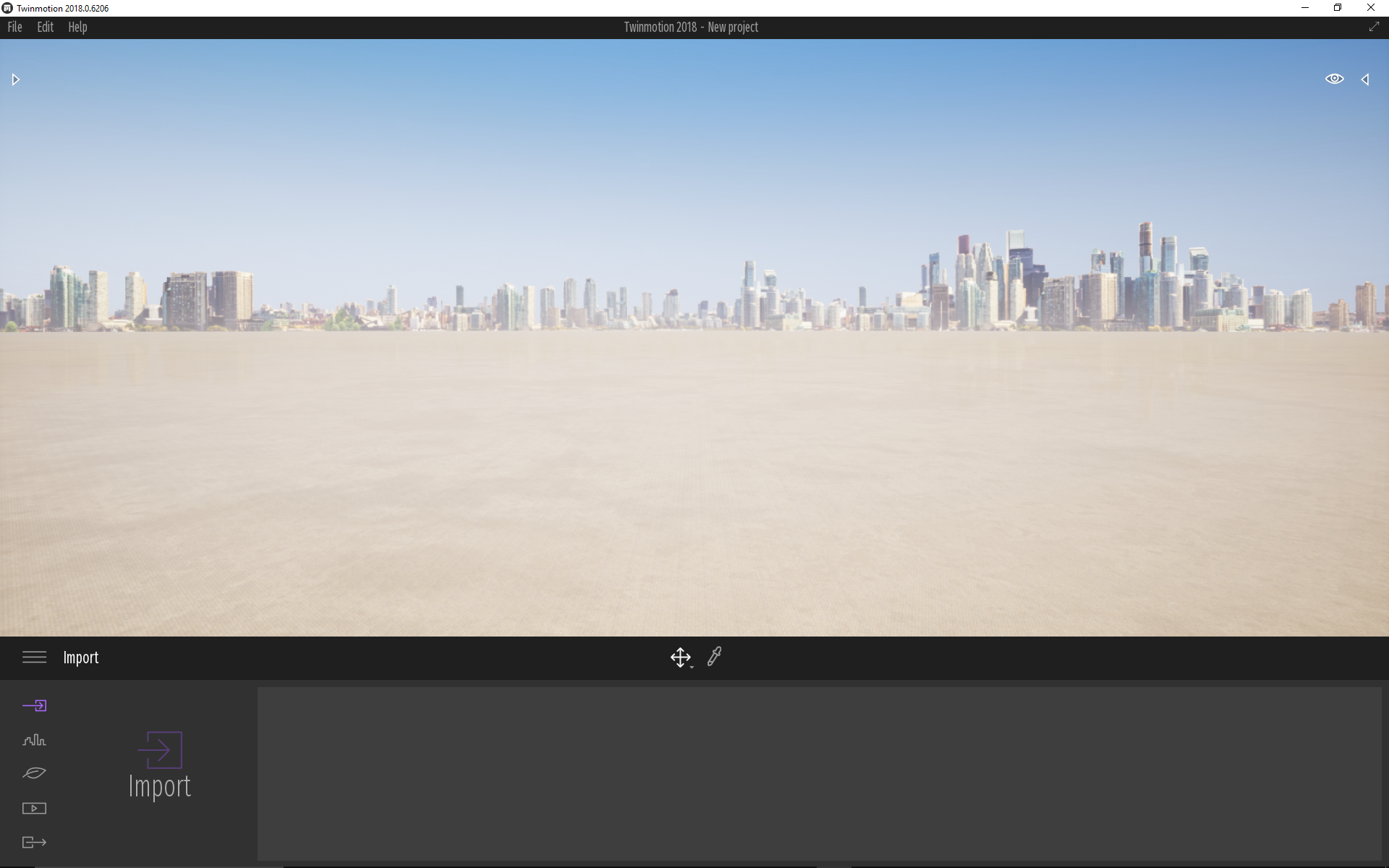The height and width of the screenshot is (868, 1389).
Task: Select the Import icon in the sidebar
Action: [34, 705]
